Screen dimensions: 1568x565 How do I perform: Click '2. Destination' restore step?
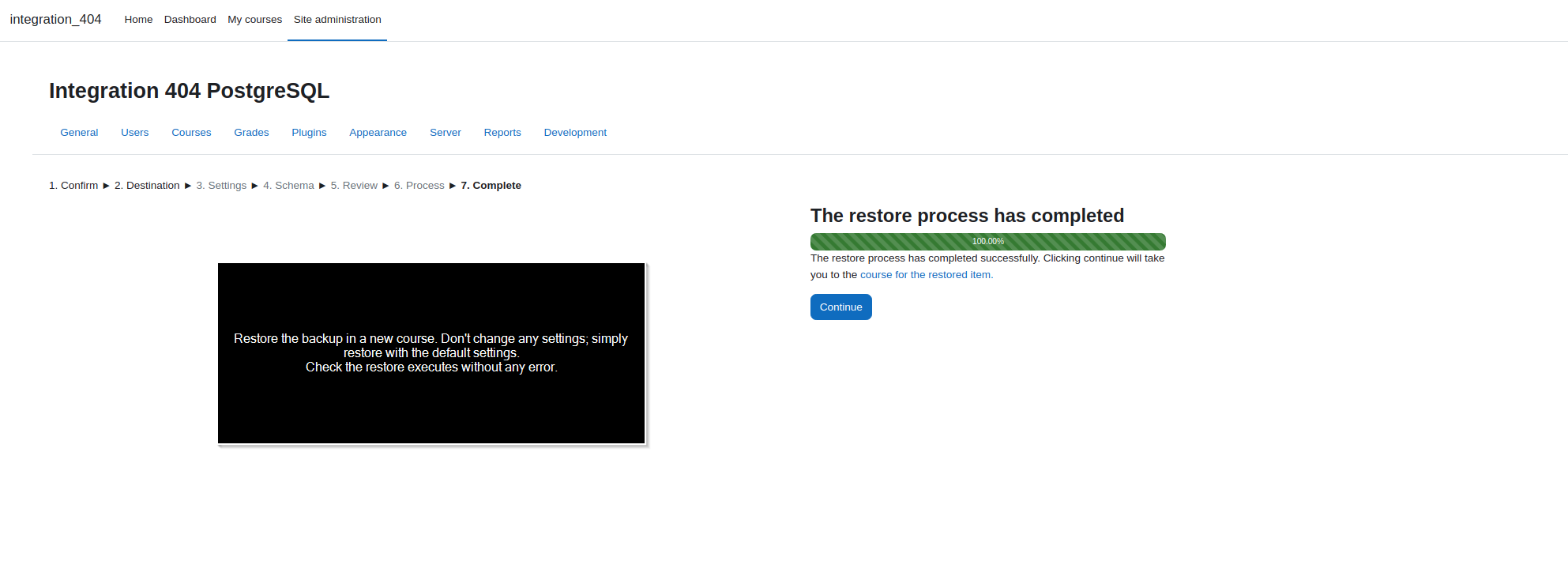[147, 186]
